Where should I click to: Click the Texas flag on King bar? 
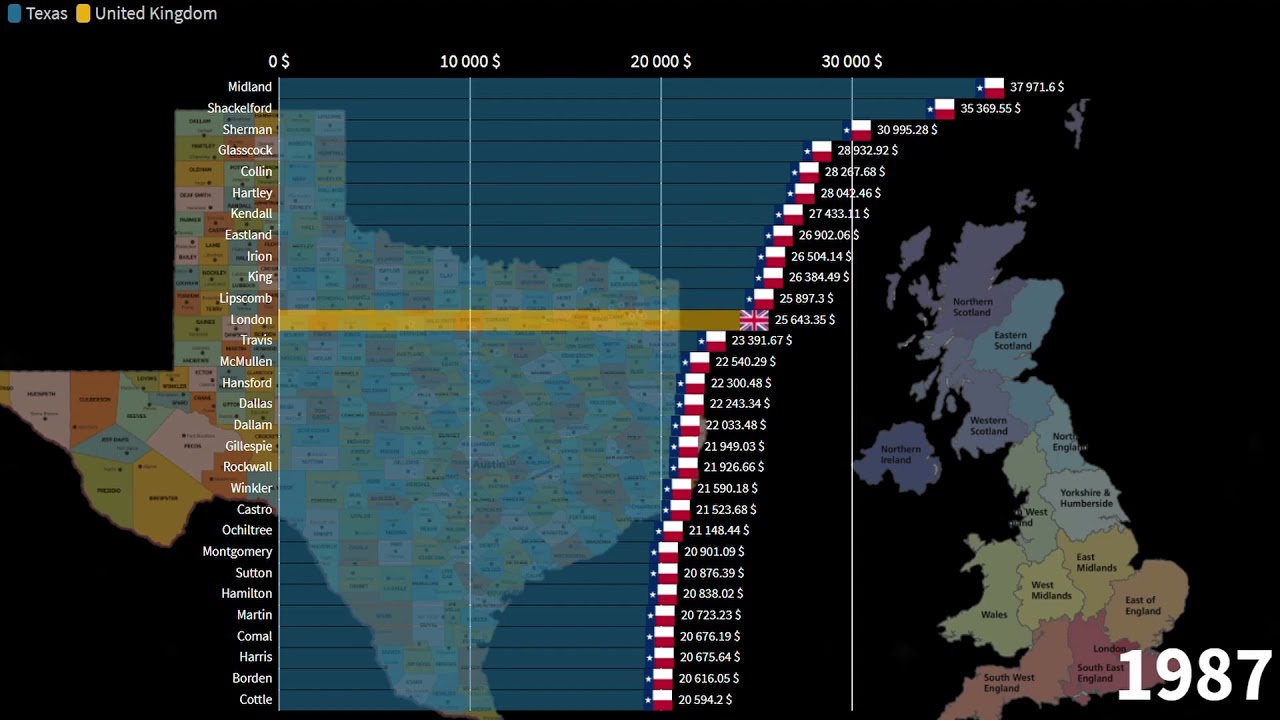pyautogui.click(x=768, y=277)
